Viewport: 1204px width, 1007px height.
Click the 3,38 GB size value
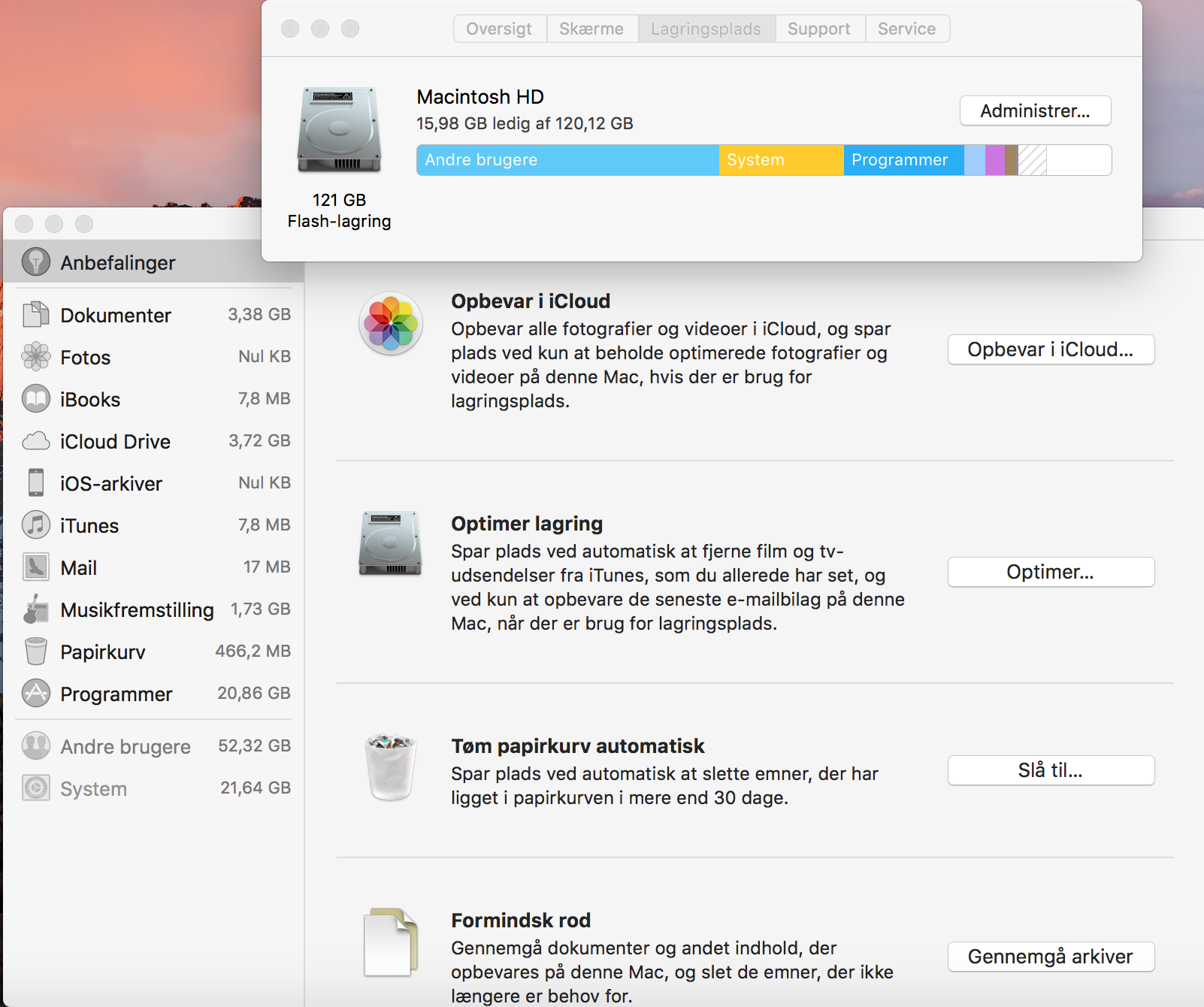(259, 315)
